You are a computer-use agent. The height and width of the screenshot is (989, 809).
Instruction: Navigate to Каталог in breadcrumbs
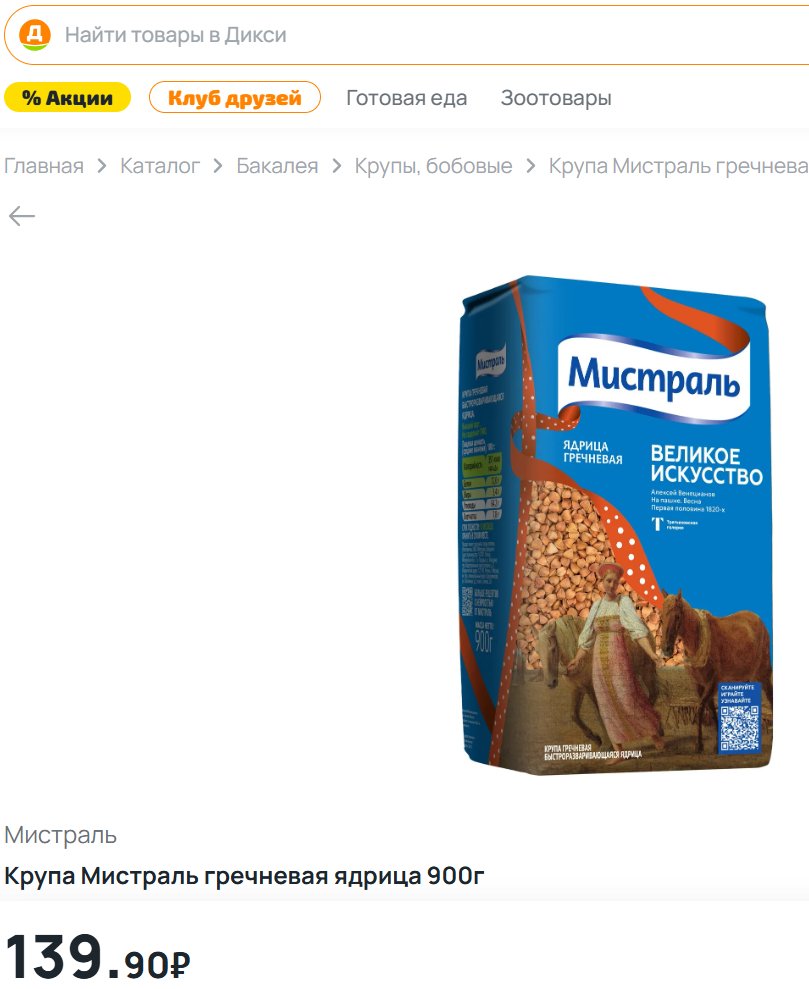pos(160,166)
